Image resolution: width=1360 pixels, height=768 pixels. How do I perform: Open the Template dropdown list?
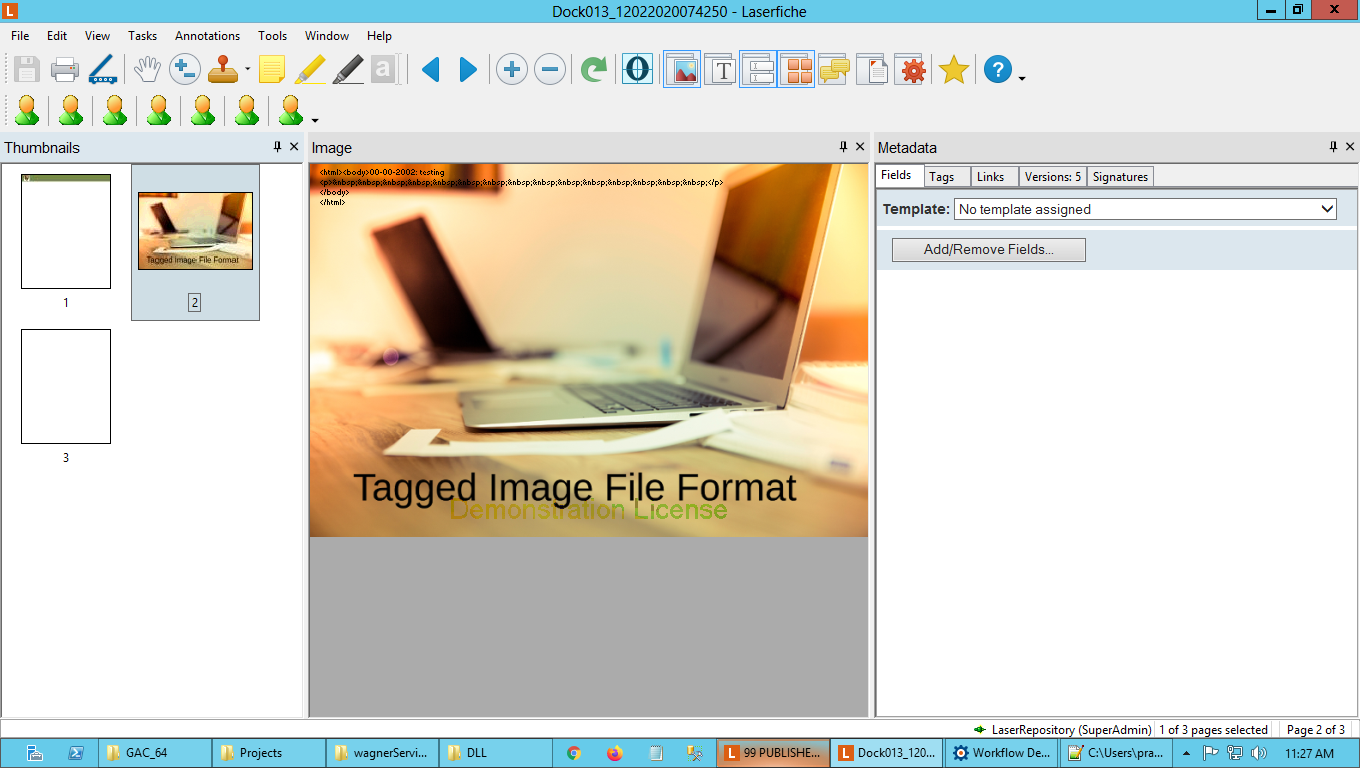coord(1327,209)
